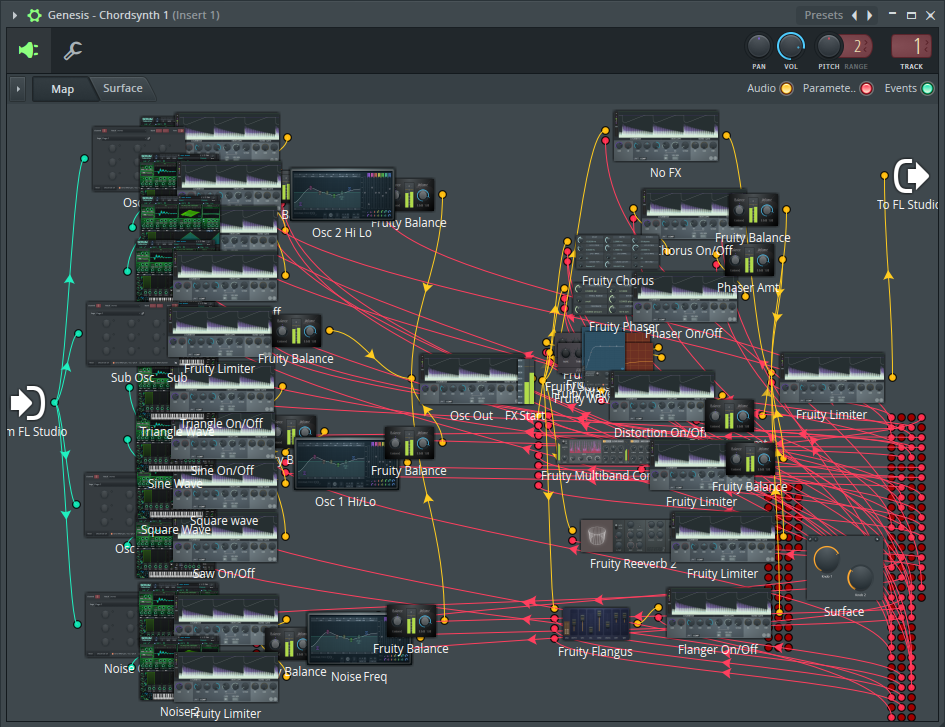Viewport: 945px width, 727px height.
Task: Open the plugin options gear icon
Action: (x=35, y=15)
